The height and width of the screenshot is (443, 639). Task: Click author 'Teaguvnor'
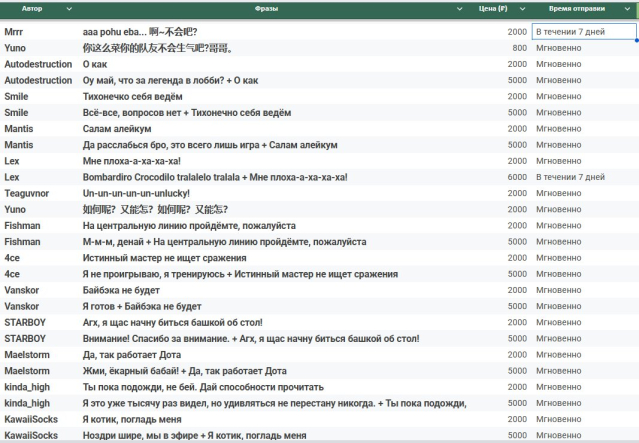(26, 194)
